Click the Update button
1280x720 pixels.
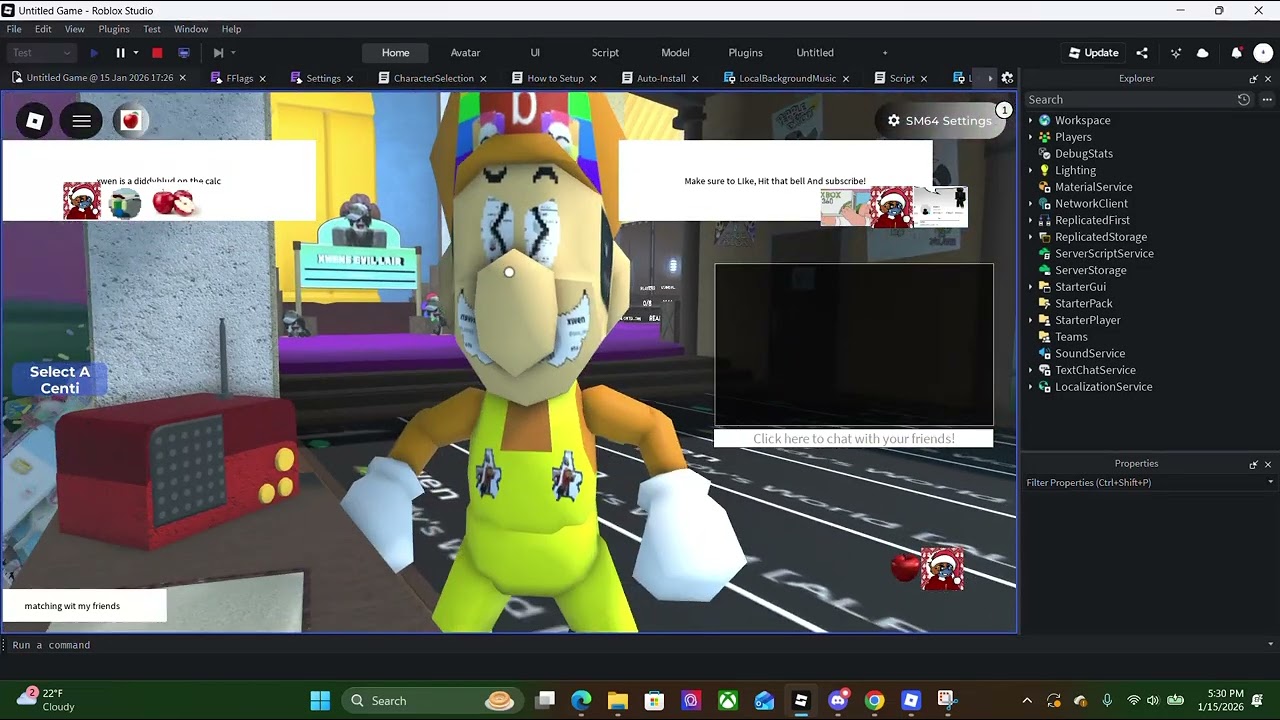(x=1093, y=53)
